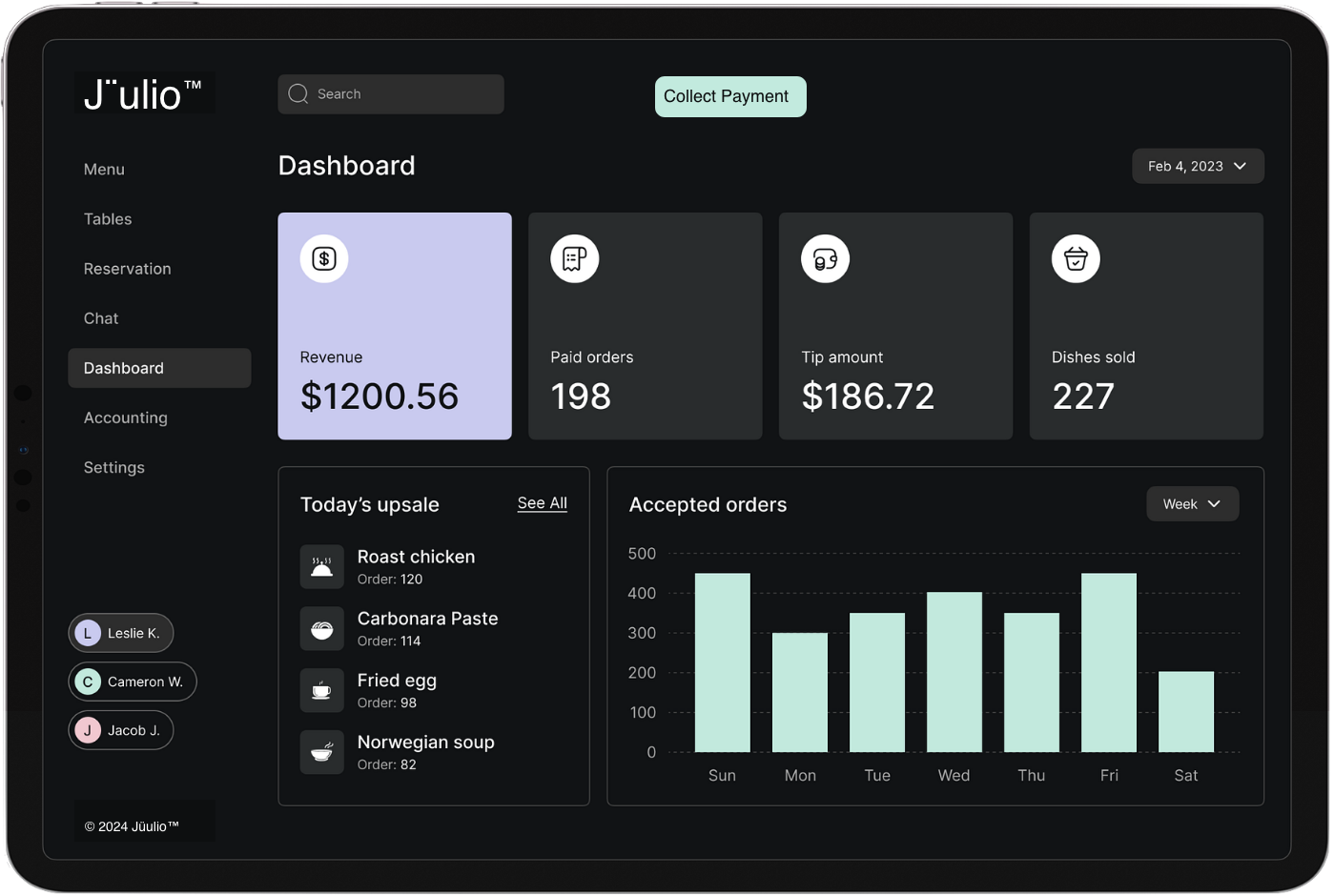Open Reservation in the sidebar
This screenshot has width=1334, height=896.
128,269
